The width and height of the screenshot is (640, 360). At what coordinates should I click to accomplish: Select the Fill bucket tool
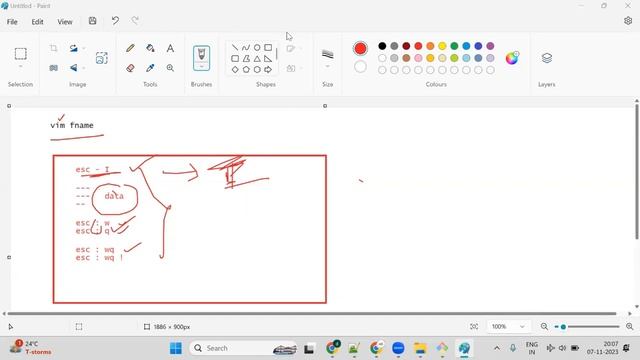pyautogui.click(x=150, y=48)
